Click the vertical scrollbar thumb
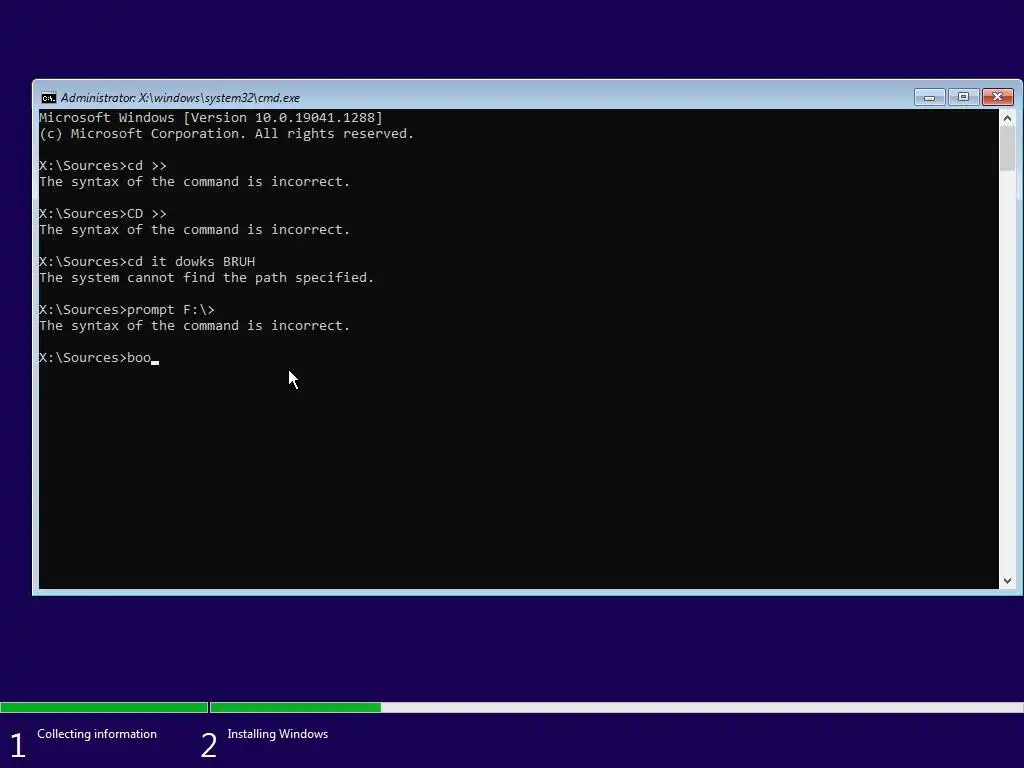Viewport: 1024px width, 768px height. pos(1007,149)
